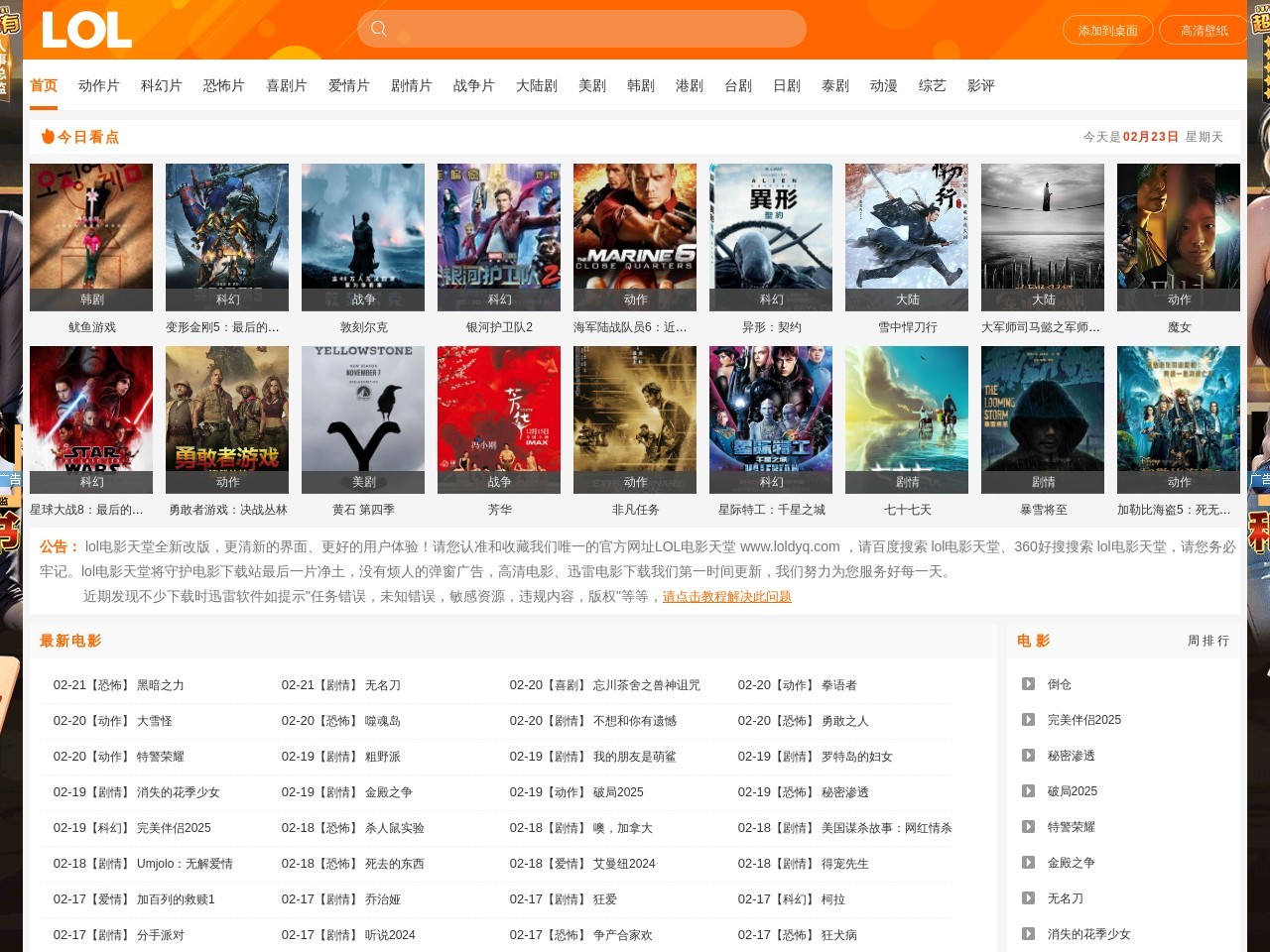This screenshot has width=1270, height=952.
Task: Click the arrow icon beside 特警荣耀 in ranking
Action: tap(1028, 826)
